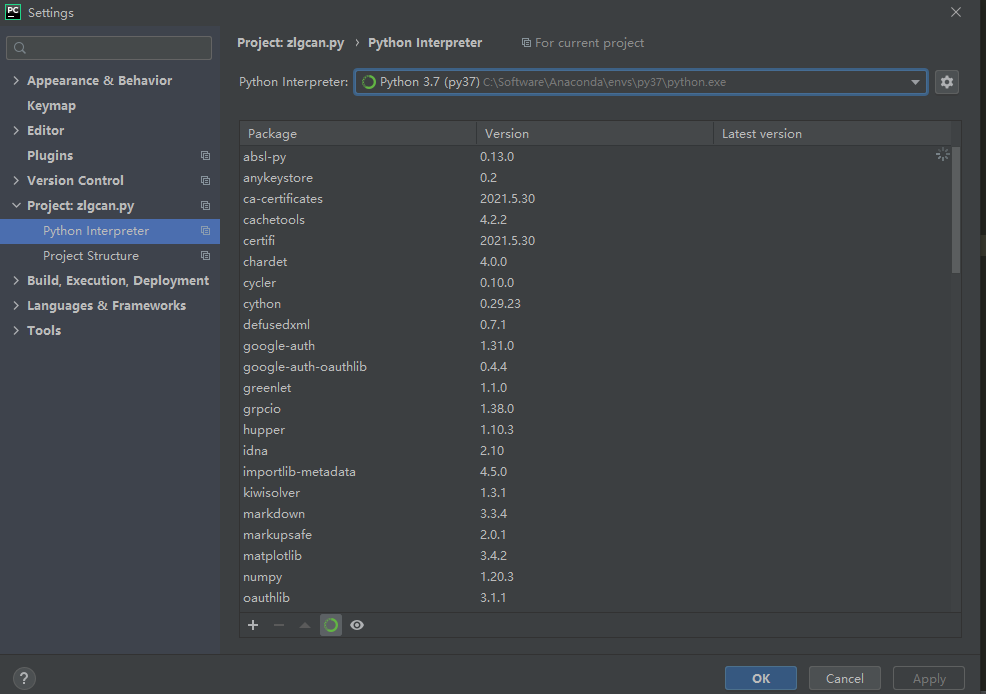Collapse the Project: zlgcan.py section
The image size is (986, 694).
16,206
